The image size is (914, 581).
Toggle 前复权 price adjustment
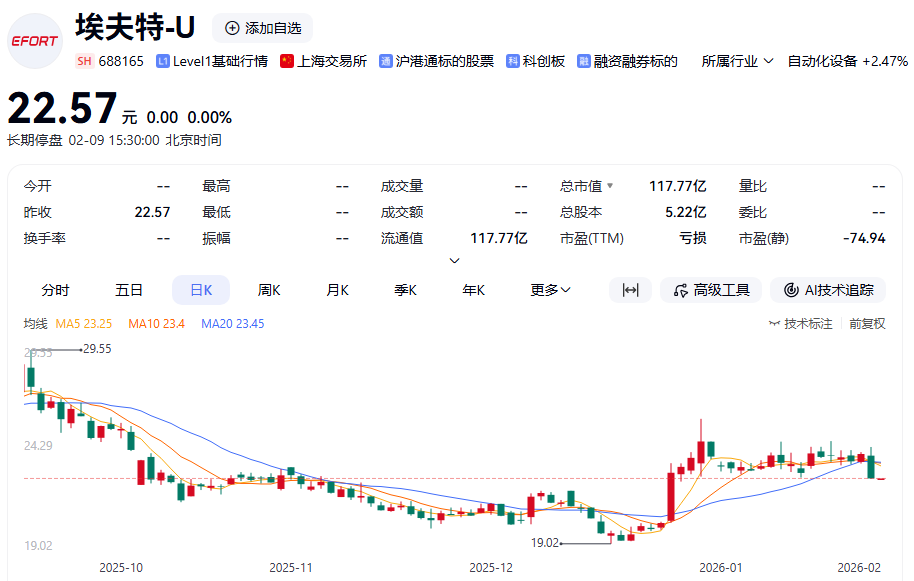point(867,324)
